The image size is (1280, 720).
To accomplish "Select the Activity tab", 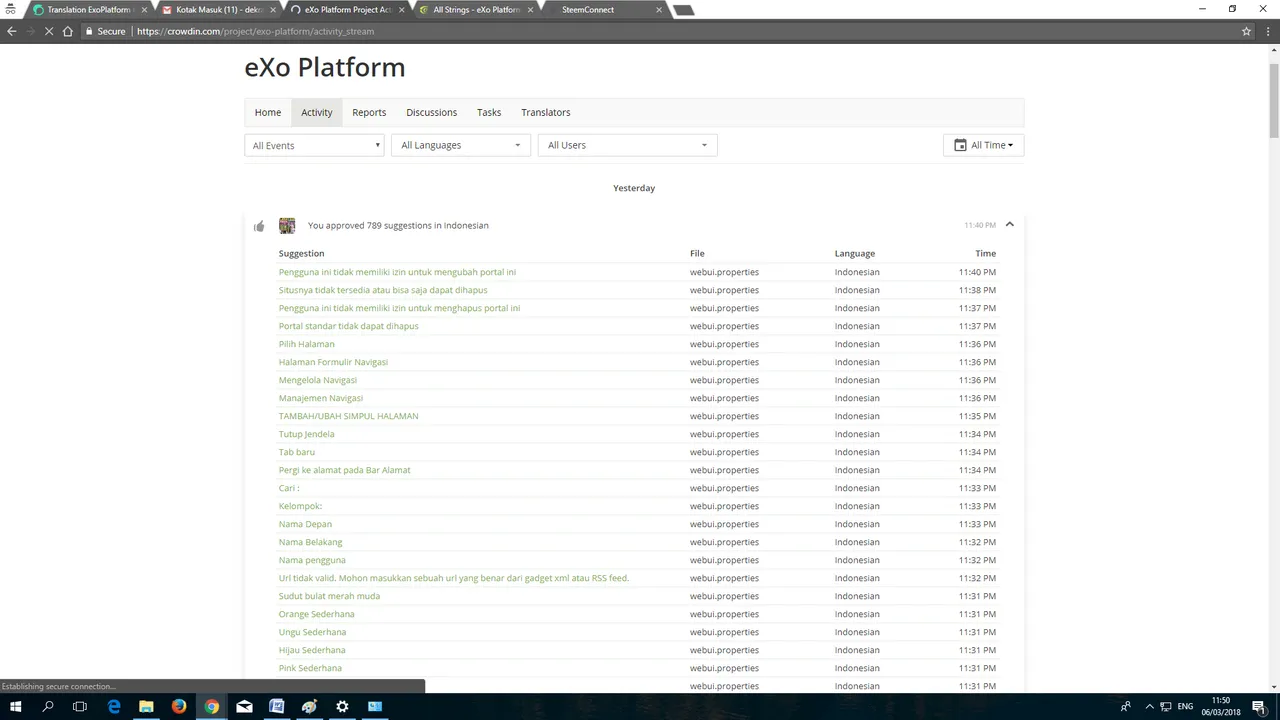I will point(316,112).
